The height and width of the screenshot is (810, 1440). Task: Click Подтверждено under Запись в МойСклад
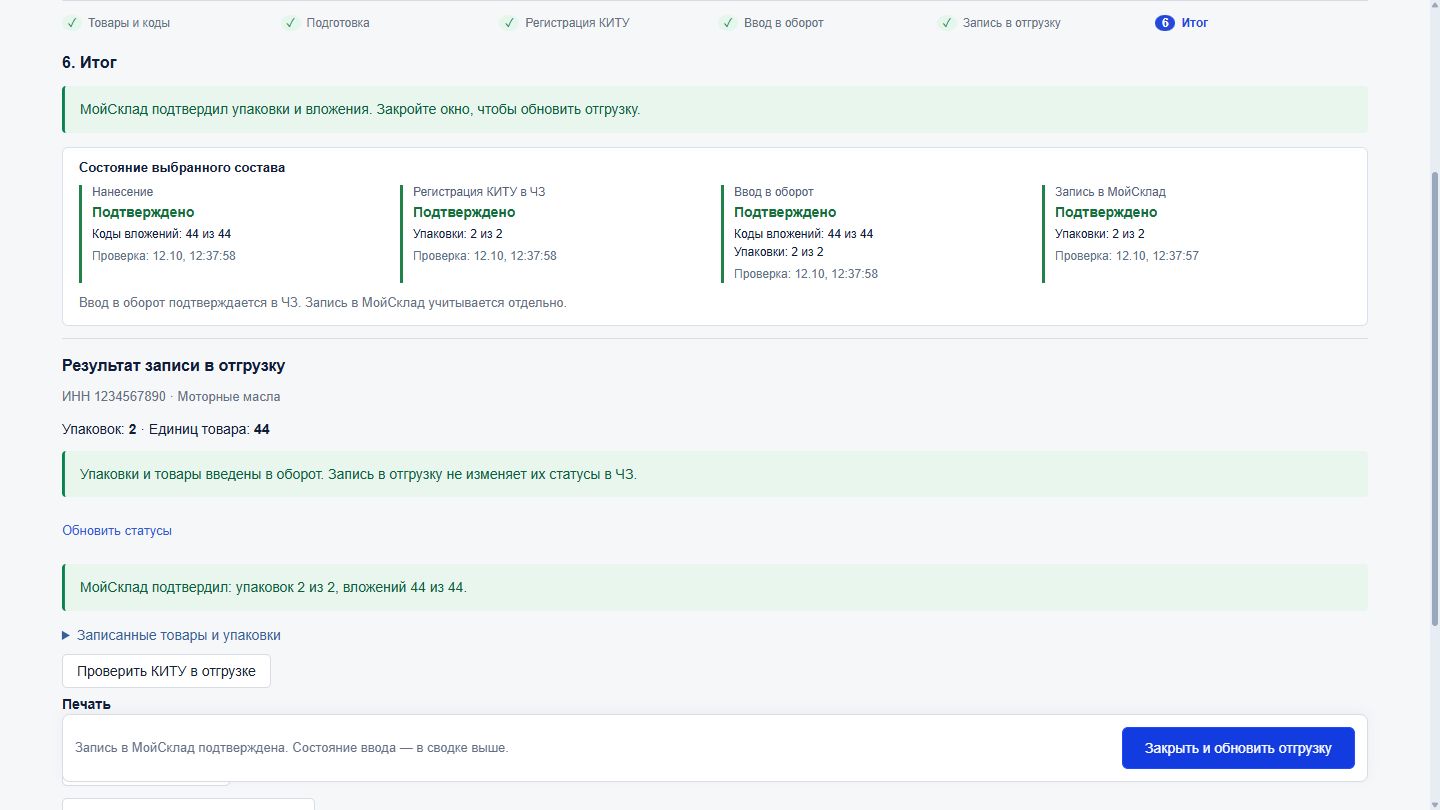pyautogui.click(x=1106, y=212)
